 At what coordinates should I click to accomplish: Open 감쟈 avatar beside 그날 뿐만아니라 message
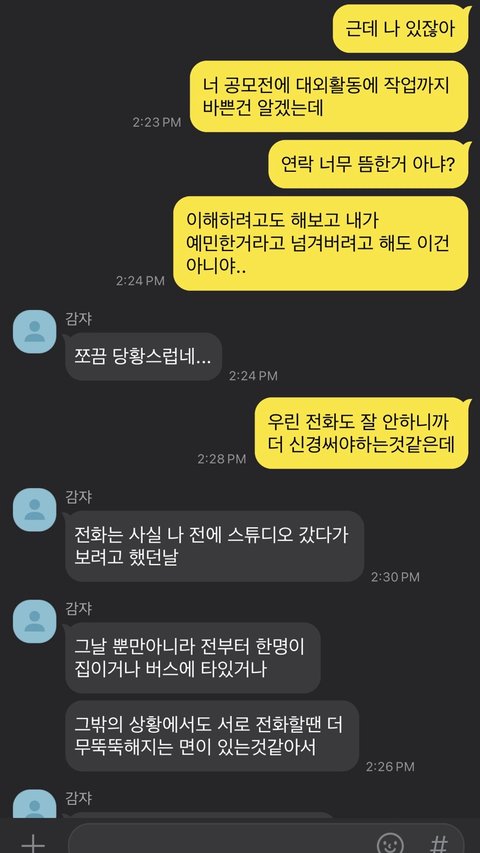coord(34,621)
